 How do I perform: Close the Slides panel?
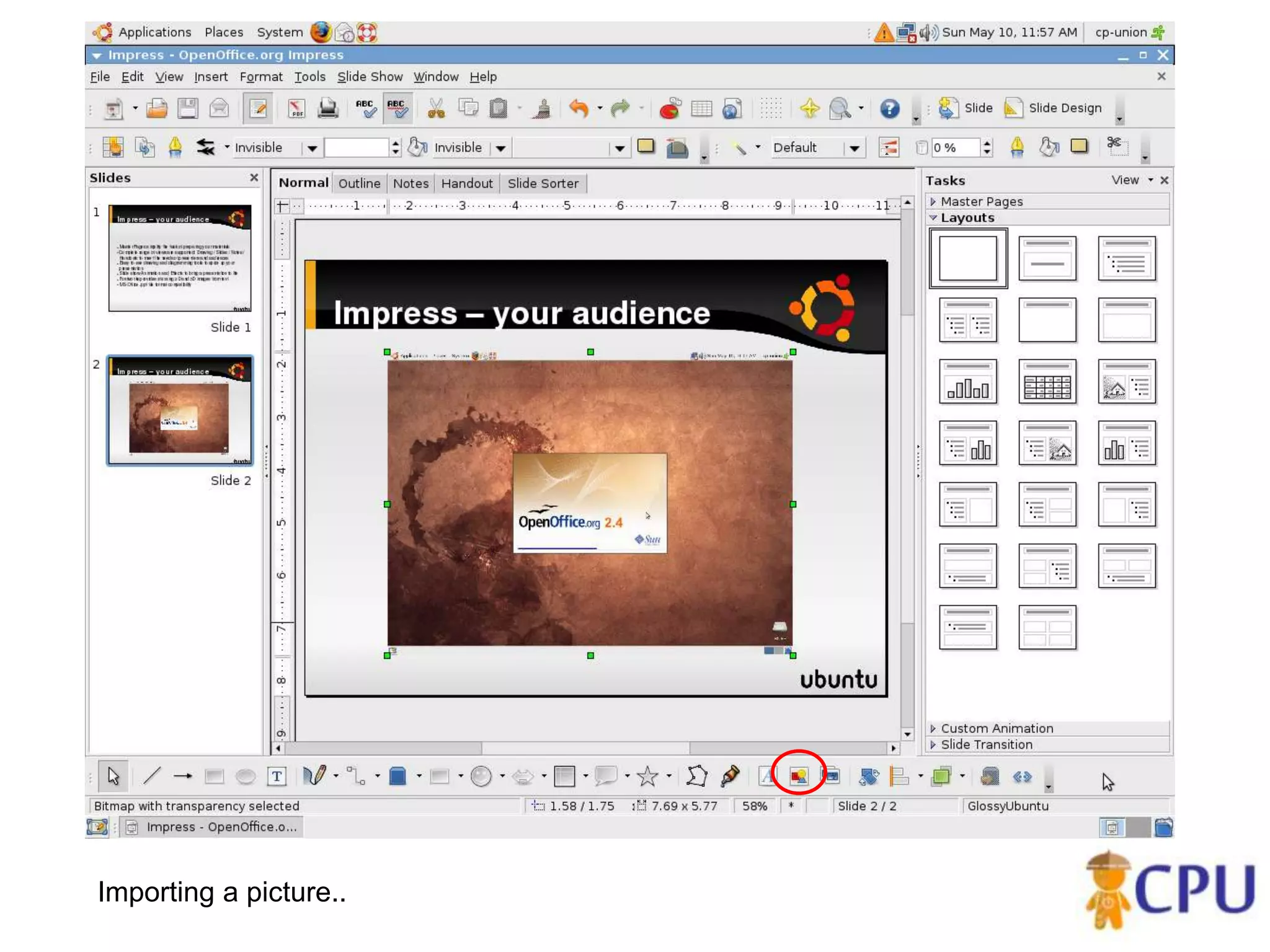coord(254,178)
